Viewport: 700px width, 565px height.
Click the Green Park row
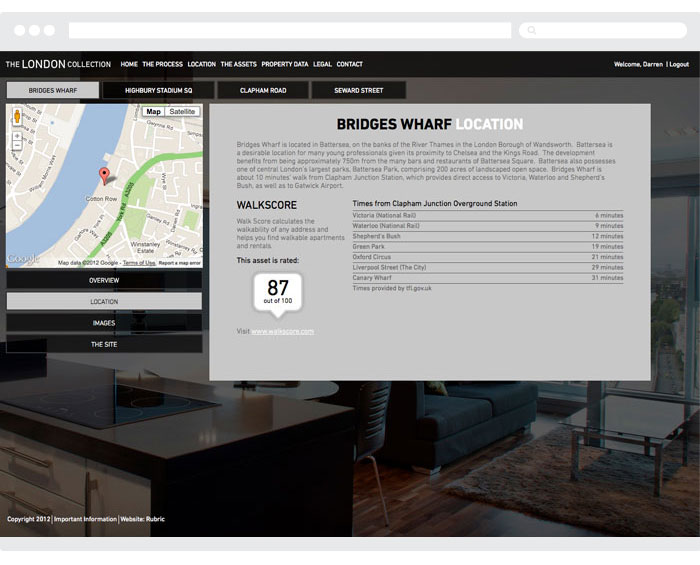488,246
